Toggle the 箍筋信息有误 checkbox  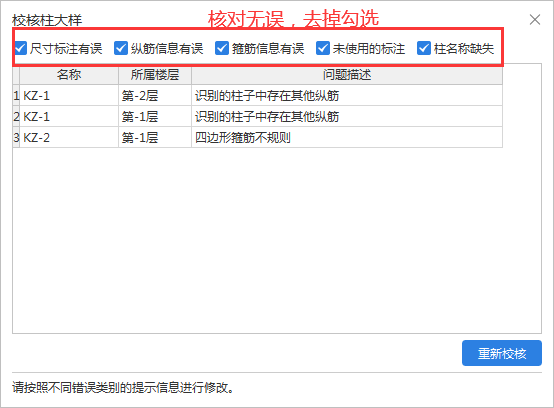tap(222, 48)
